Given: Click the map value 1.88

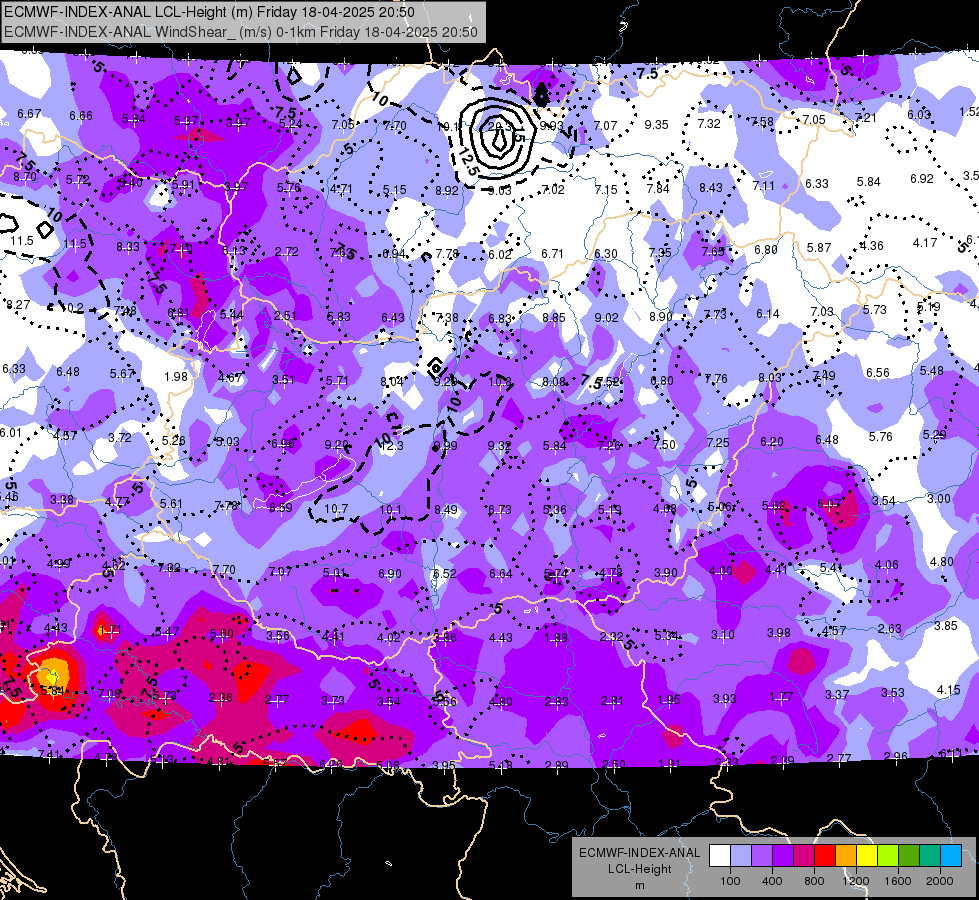Looking at the screenshot, I should tap(556, 638).
